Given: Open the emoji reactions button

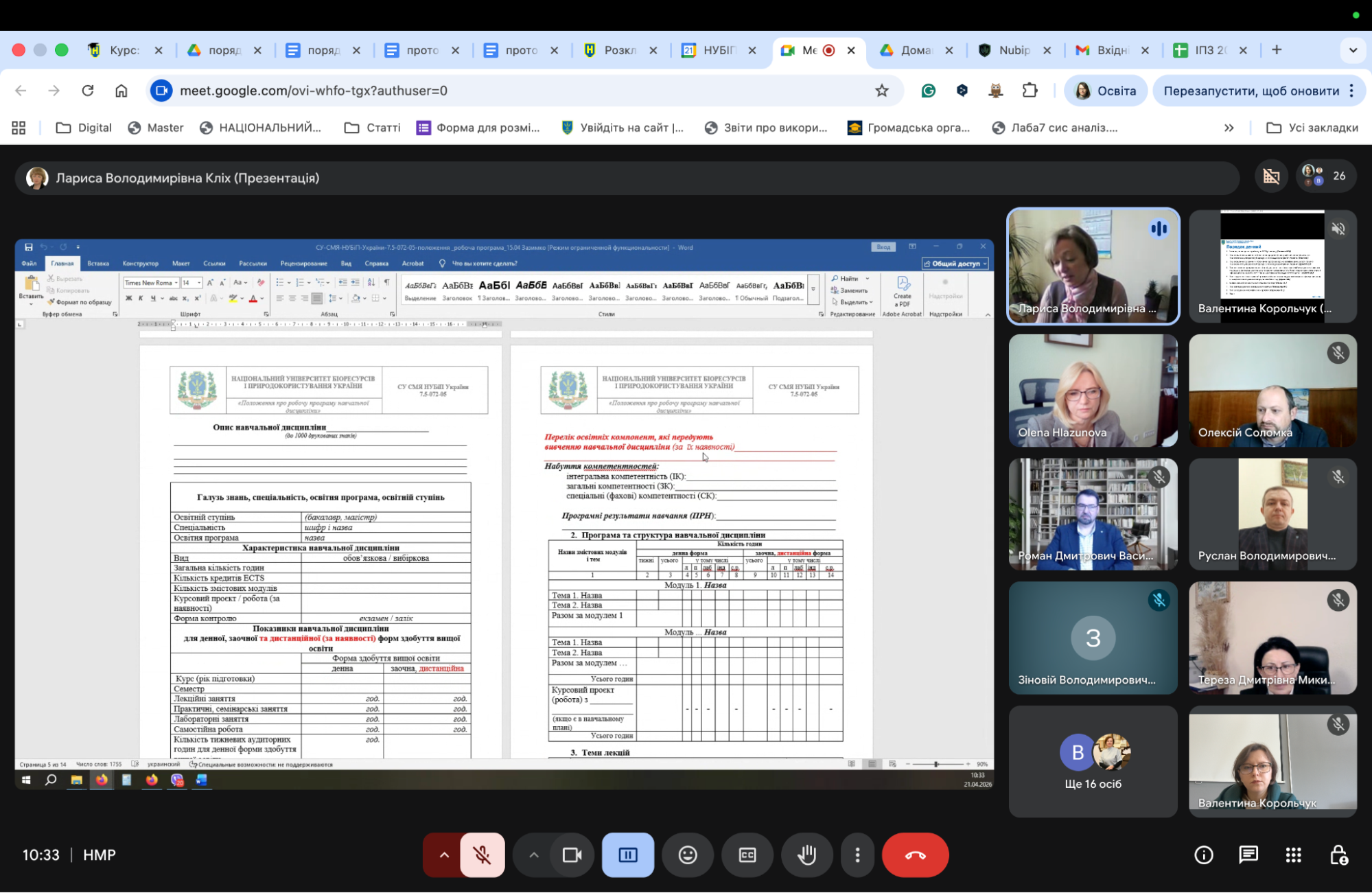Looking at the screenshot, I should point(688,855).
